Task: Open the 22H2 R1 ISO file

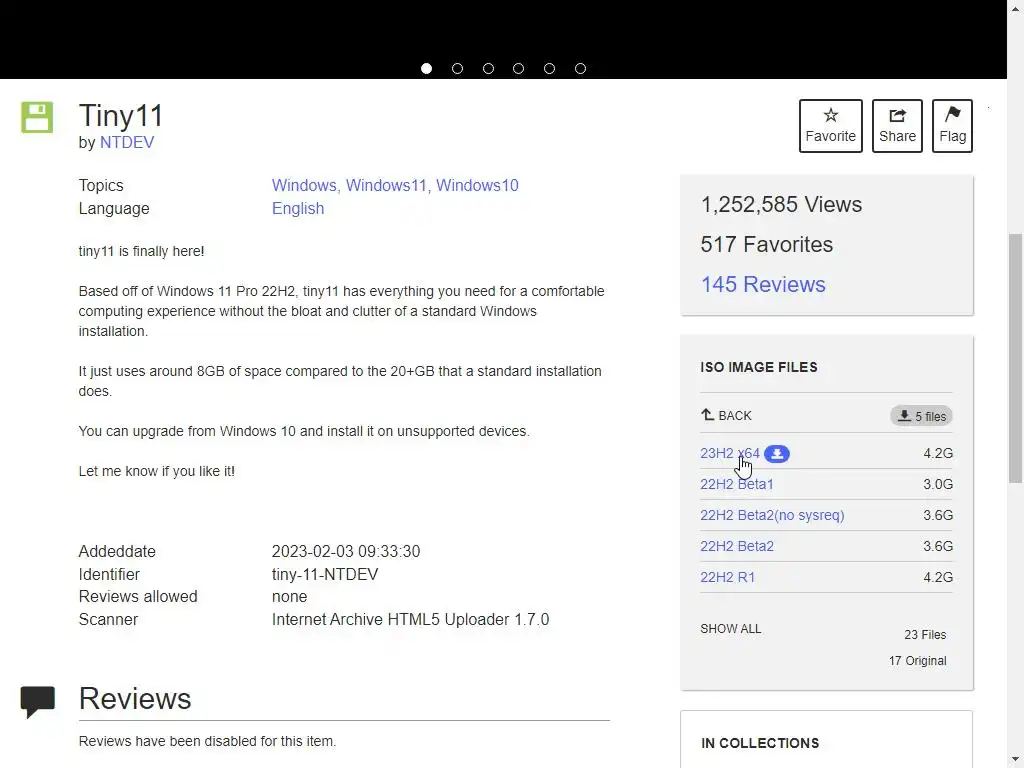Action: pyautogui.click(x=728, y=577)
